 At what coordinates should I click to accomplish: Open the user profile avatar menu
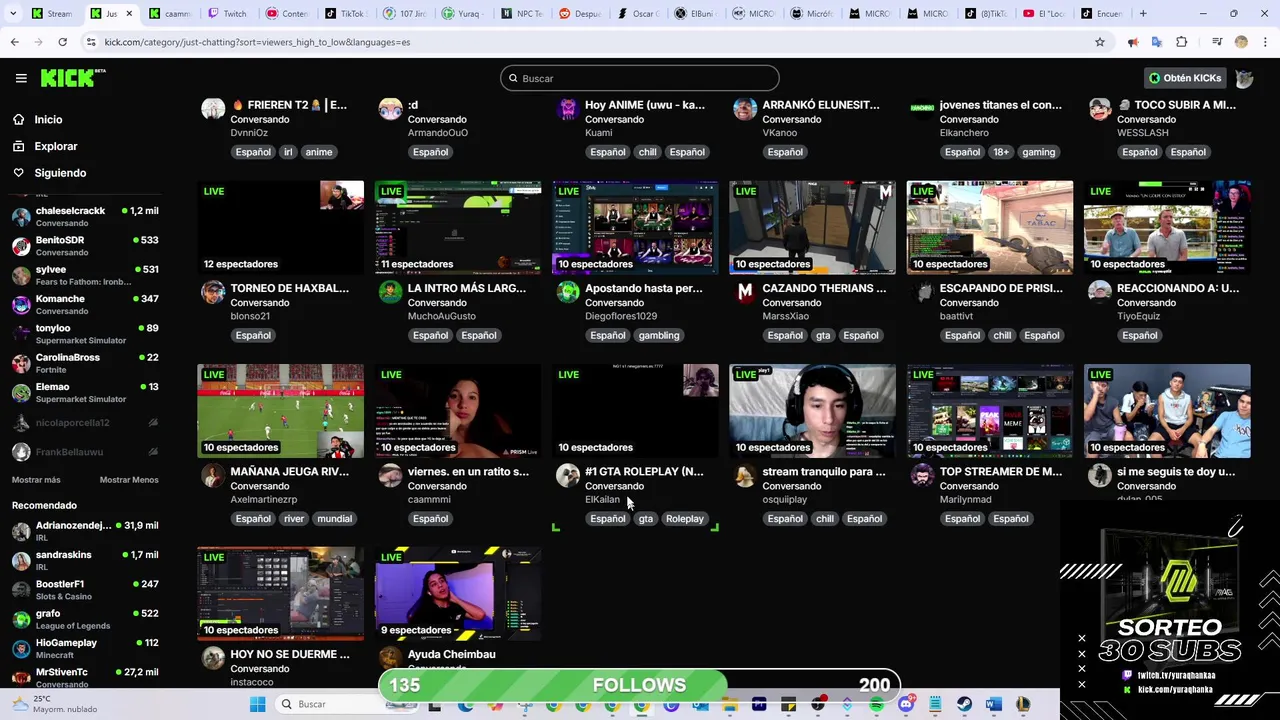click(1244, 78)
